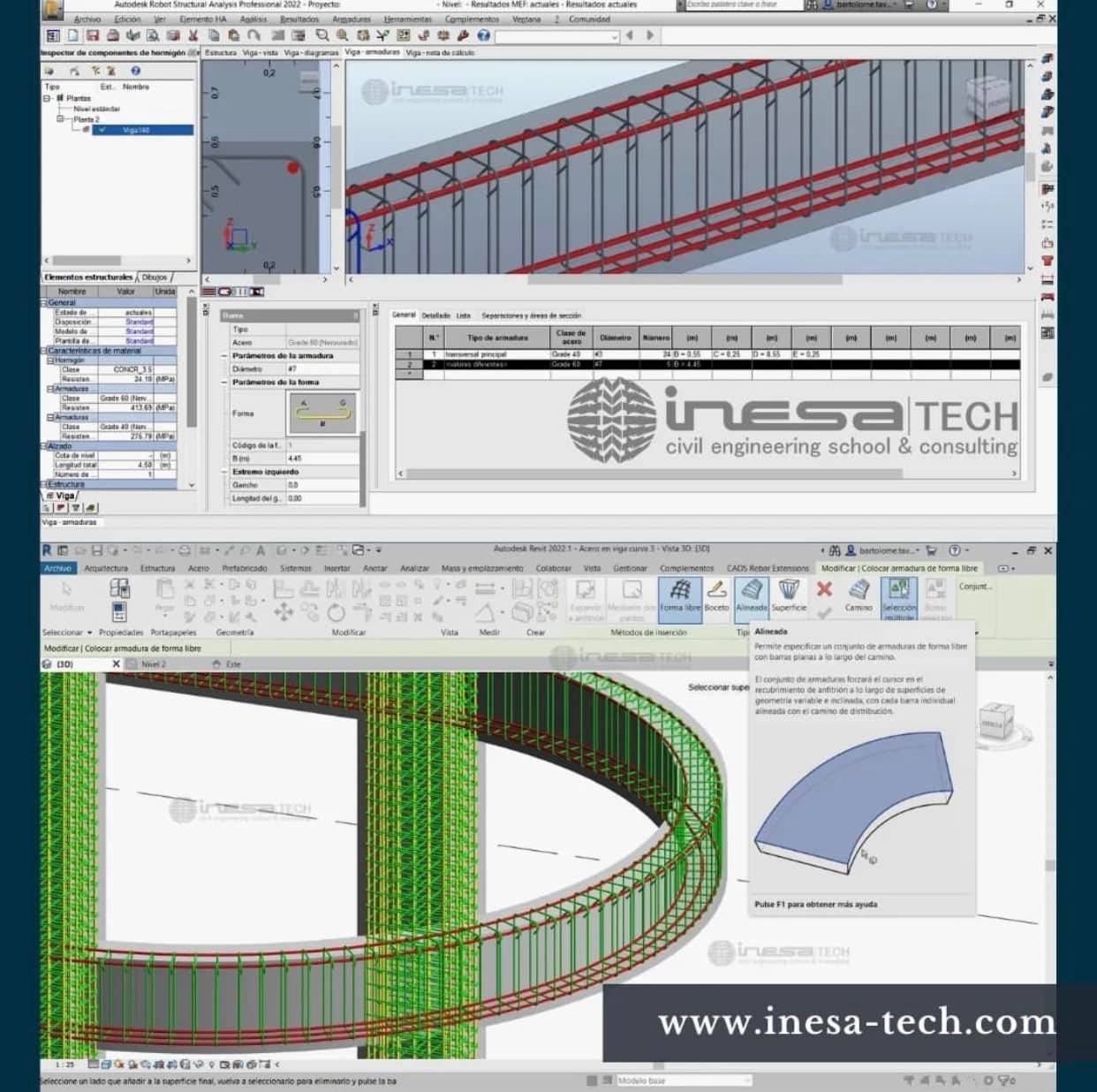This screenshot has width=1097, height=1092.
Task: Switch to the Nivel 2 view tab
Action: coord(153,664)
